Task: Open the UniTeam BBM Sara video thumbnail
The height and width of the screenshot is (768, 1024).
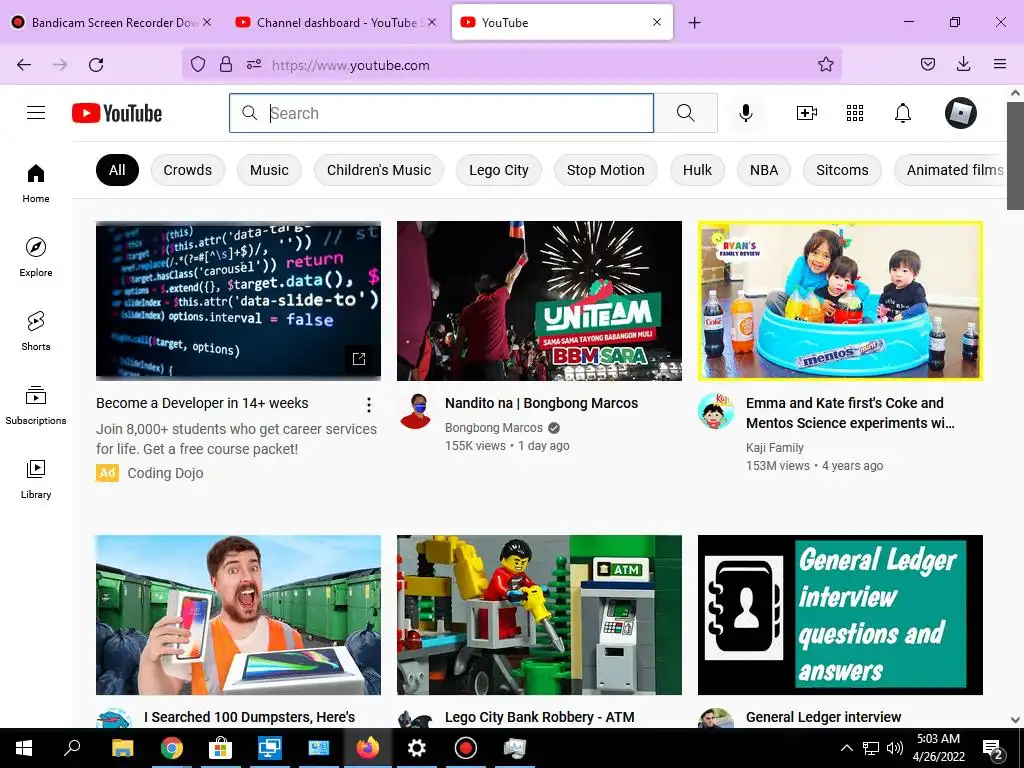Action: 539,301
